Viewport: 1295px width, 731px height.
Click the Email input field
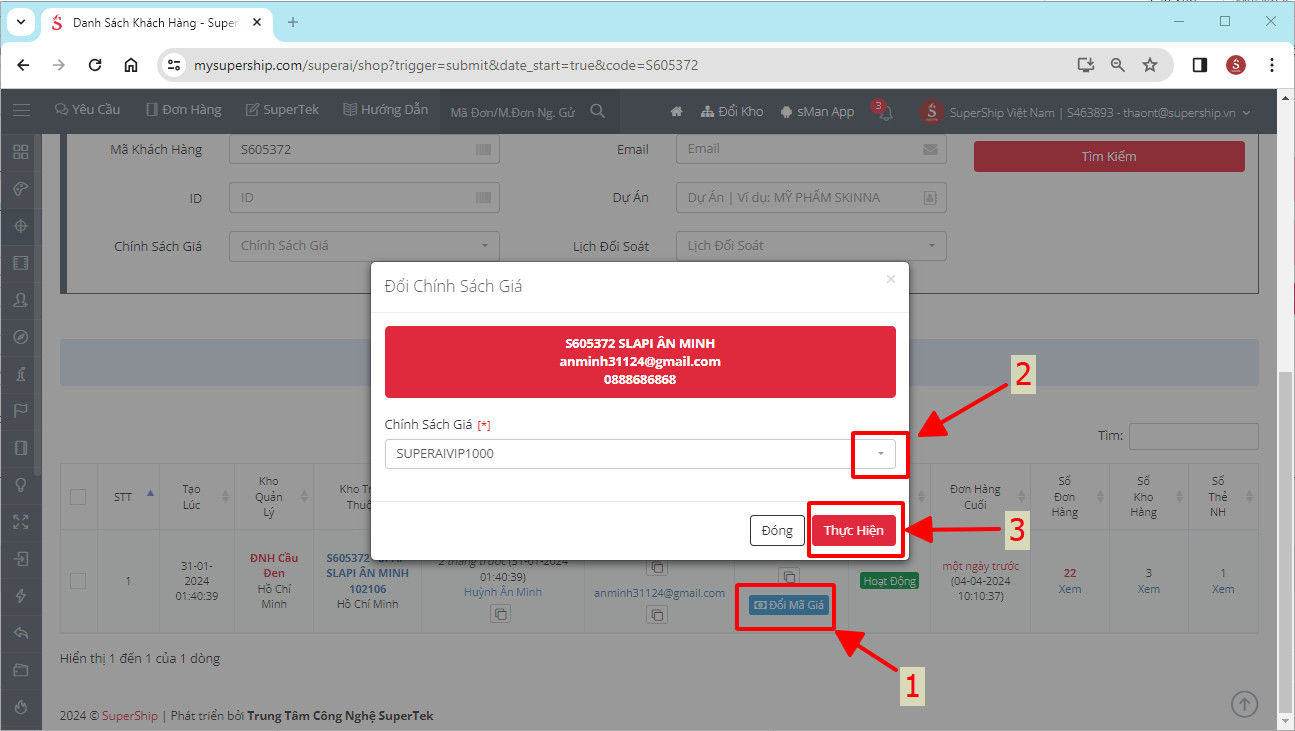pyautogui.click(x=811, y=149)
